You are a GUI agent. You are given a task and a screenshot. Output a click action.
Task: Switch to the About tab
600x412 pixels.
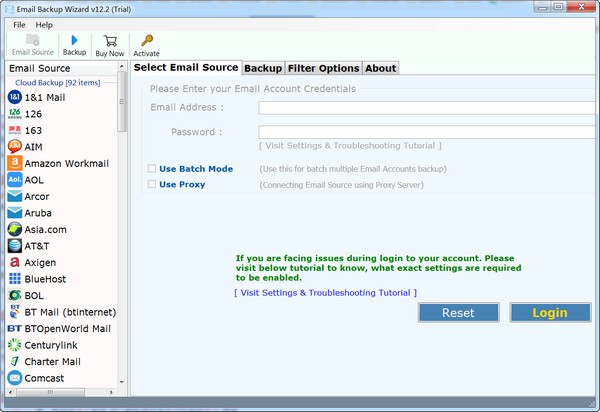(380, 68)
